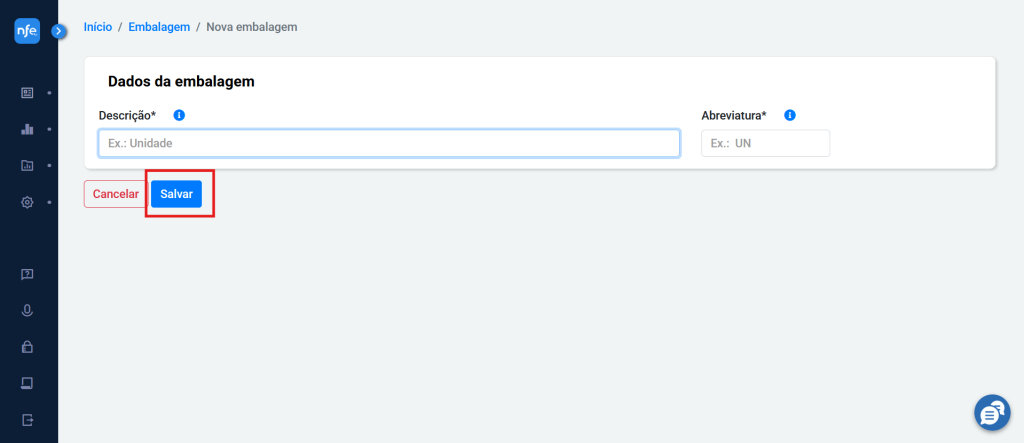The width and height of the screenshot is (1024, 443).
Task: Expand the sidebar with the arrow button
Action: pyautogui.click(x=59, y=31)
